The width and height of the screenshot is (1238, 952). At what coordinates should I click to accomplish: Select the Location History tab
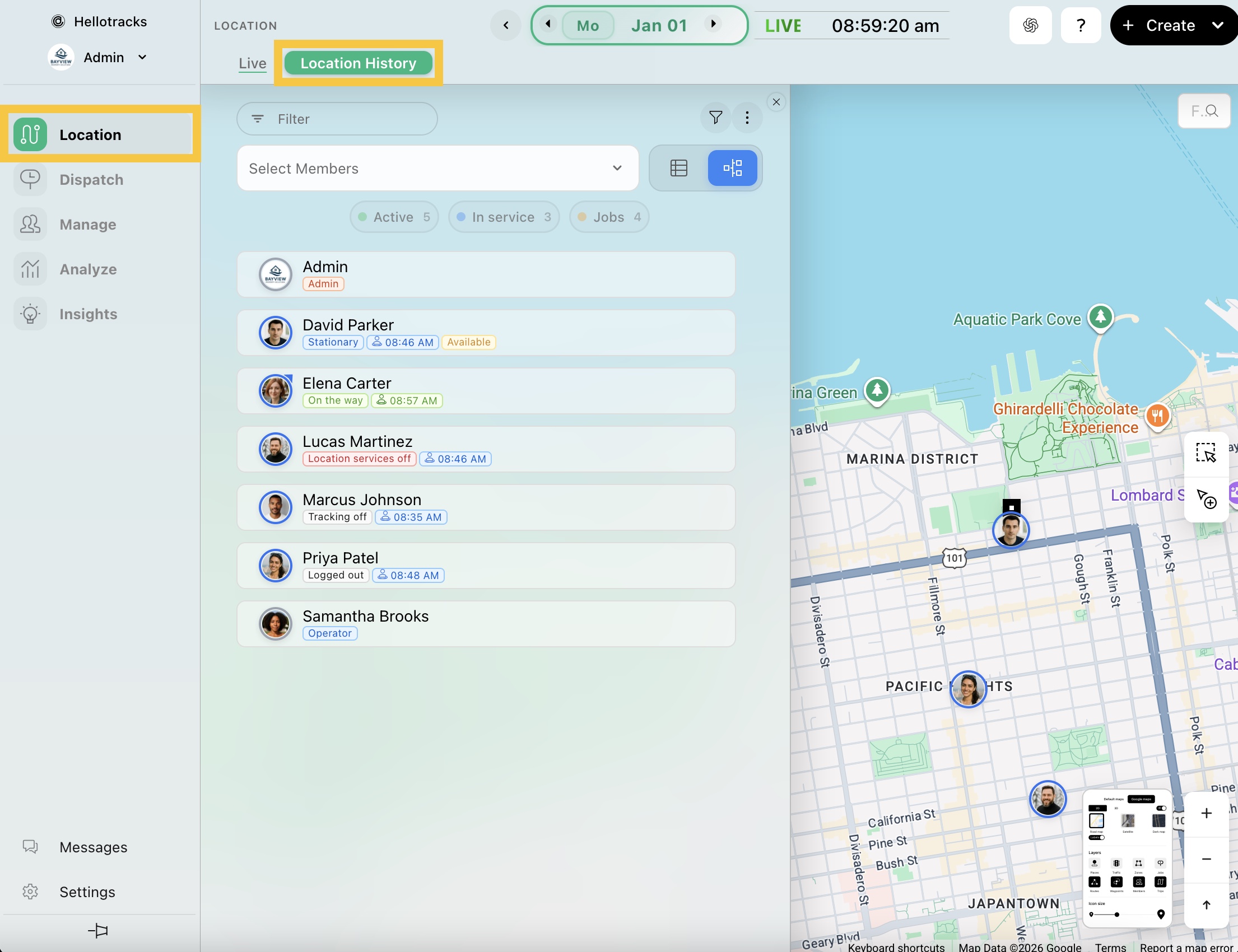coord(359,63)
